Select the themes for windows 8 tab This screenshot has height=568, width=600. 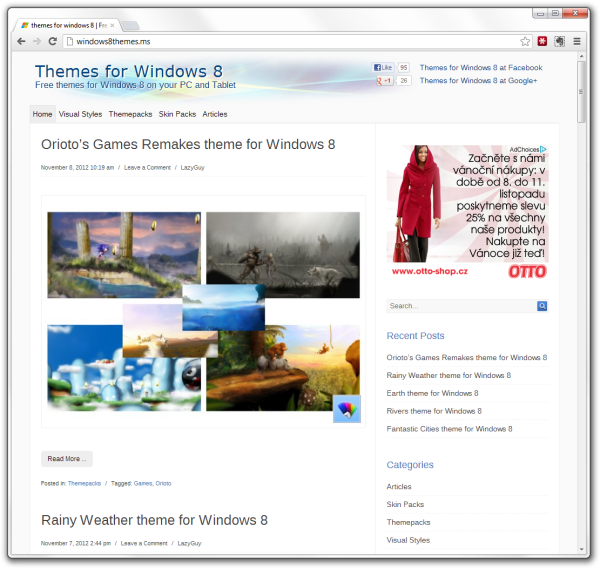(67, 25)
